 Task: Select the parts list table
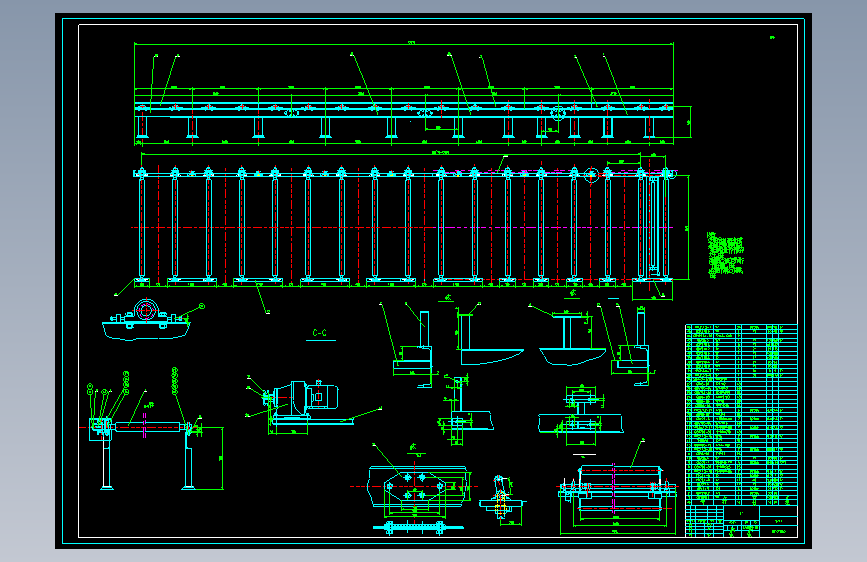[x=741, y=414]
